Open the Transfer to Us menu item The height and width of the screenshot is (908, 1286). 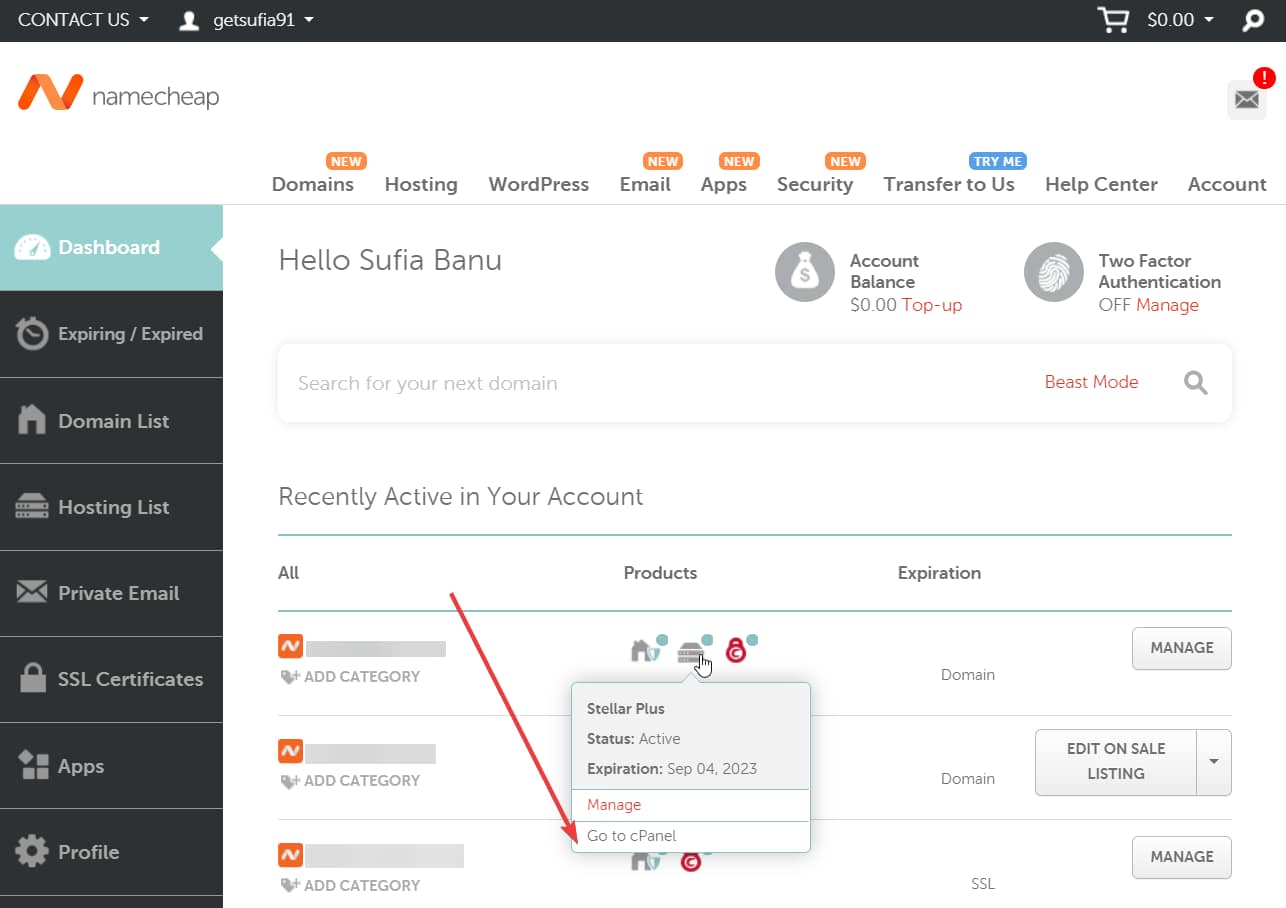[x=948, y=184]
